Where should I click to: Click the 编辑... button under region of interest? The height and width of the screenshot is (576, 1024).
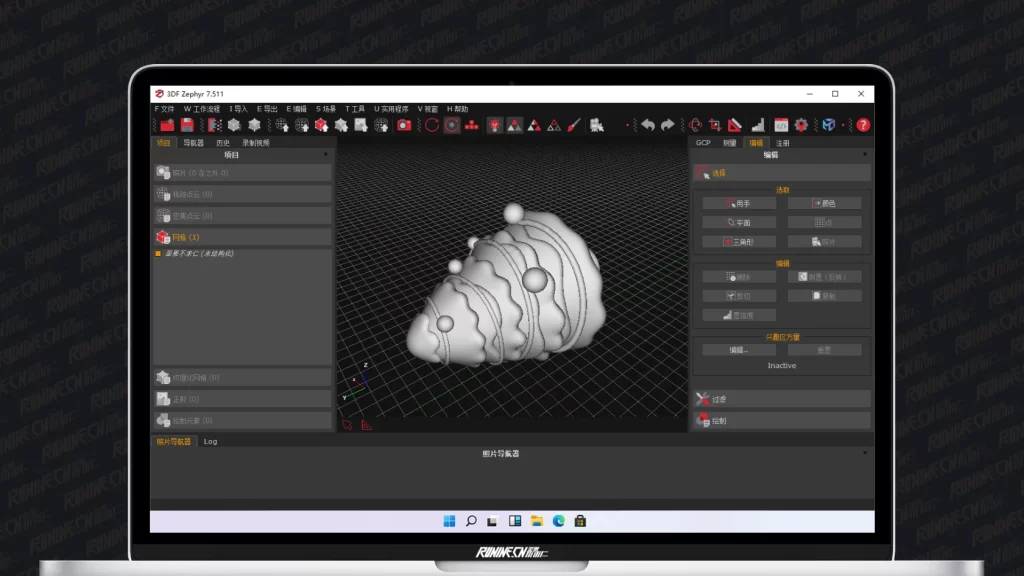(x=739, y=350)
